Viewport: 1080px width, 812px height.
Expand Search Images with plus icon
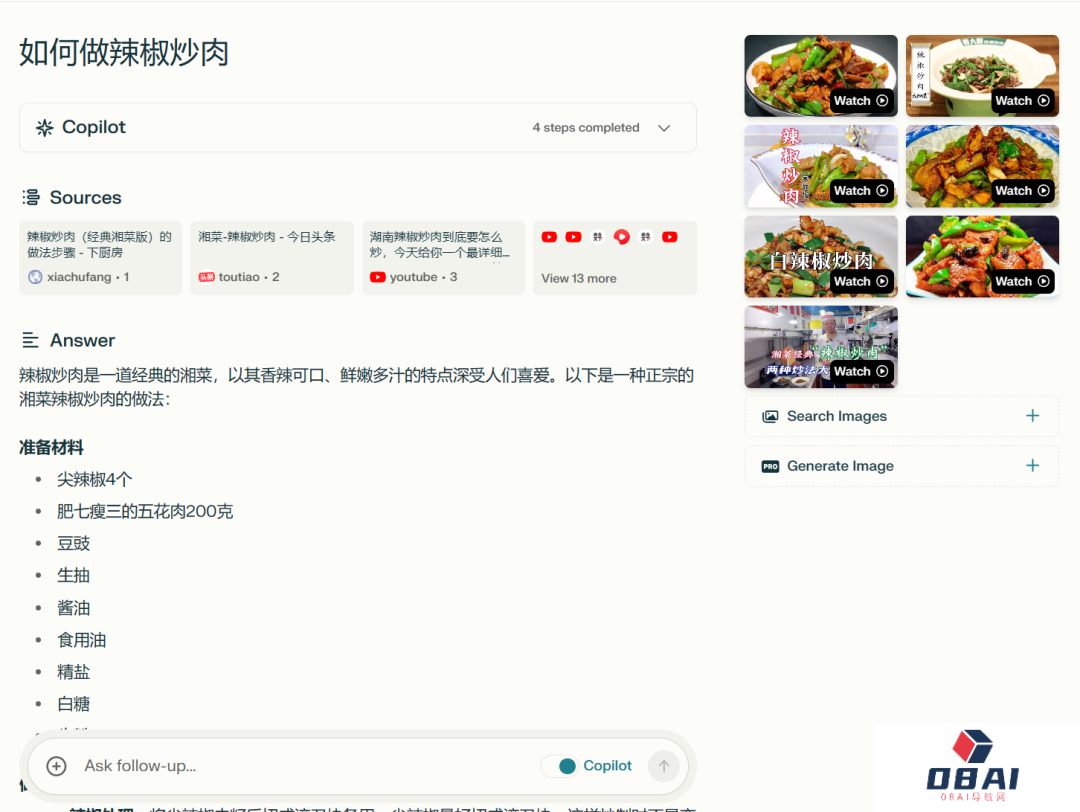coord(1032,416)
